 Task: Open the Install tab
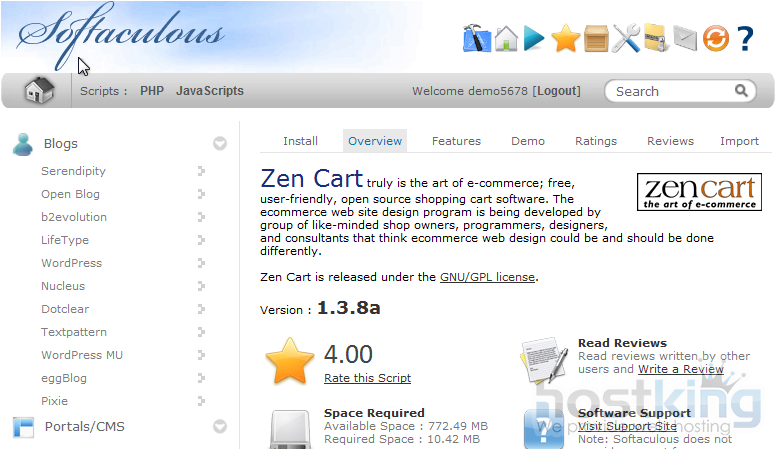[300, 141]
